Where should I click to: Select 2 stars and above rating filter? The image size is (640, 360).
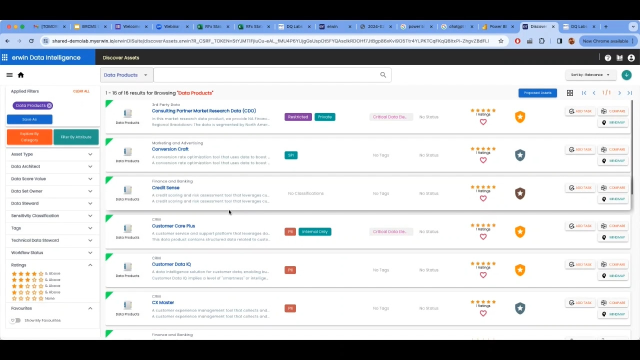36,286
